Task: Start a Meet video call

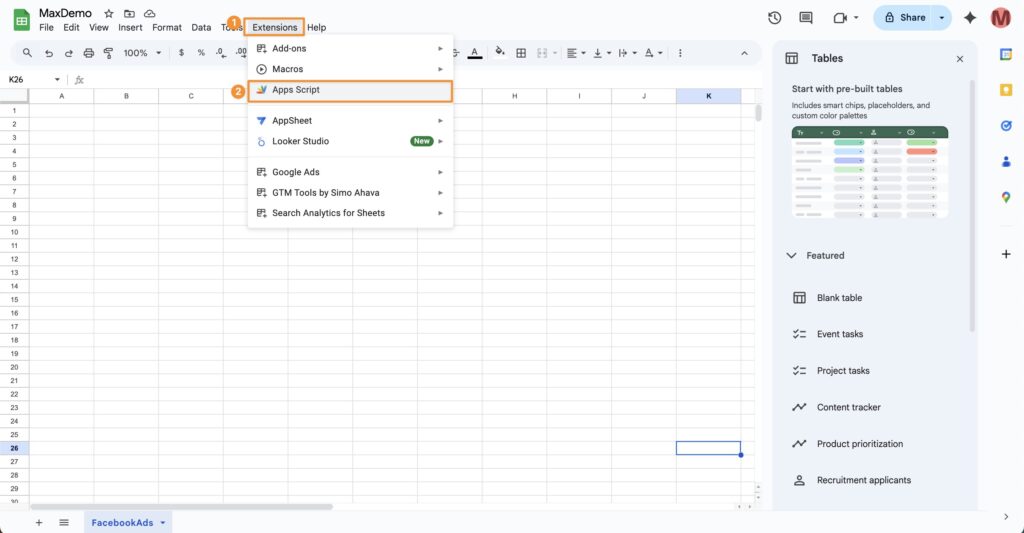Action: 840,18
